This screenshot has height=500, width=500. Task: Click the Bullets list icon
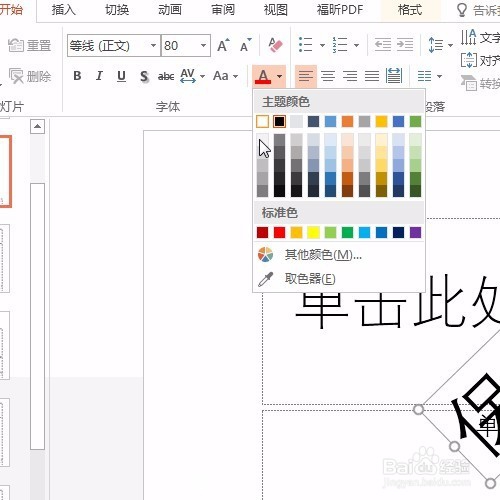[x=306, y=45]
